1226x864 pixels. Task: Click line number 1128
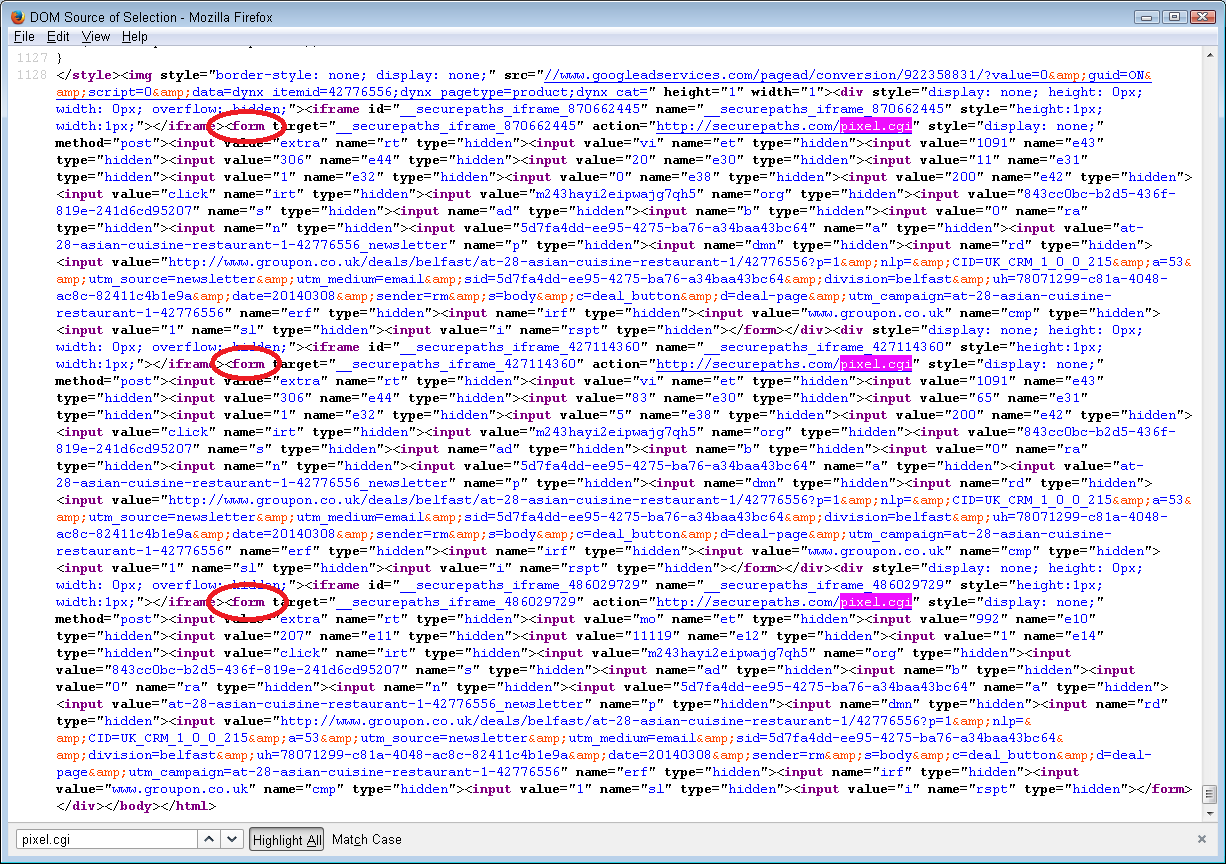pos(32,75)
